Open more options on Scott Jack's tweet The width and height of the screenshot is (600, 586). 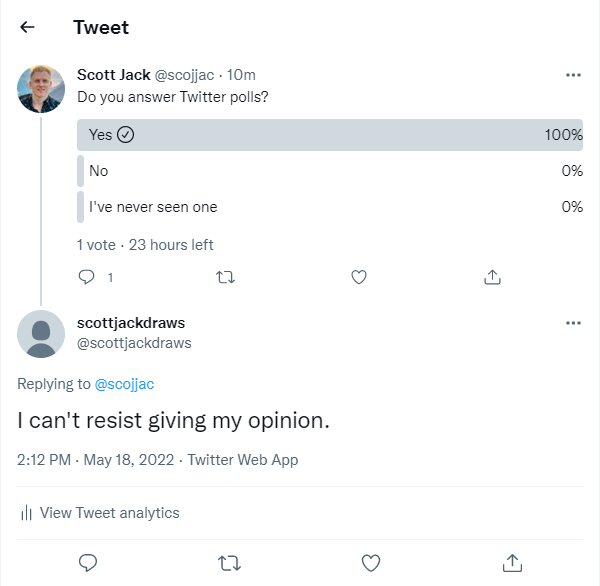tap(573, 75)
